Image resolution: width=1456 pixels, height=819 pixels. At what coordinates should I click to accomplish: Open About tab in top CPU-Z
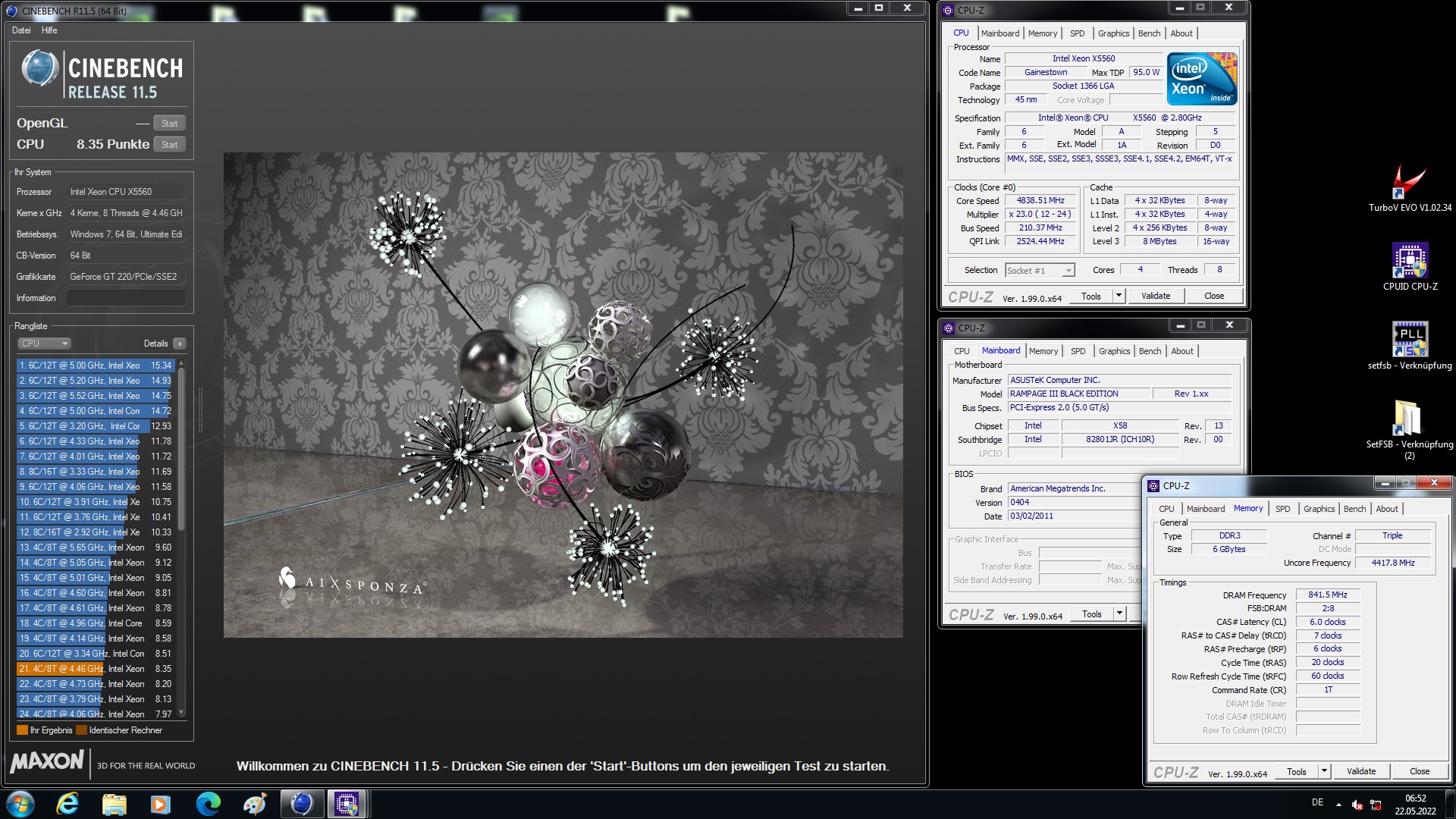point(1181,33)
